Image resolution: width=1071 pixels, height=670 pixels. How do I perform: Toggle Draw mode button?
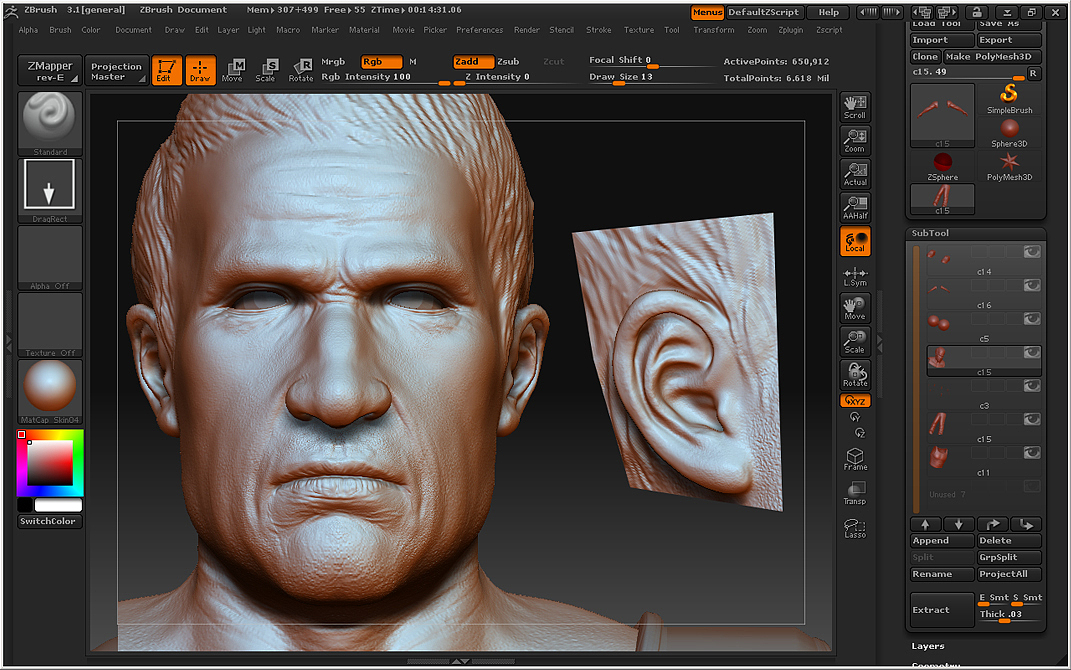(x=200, y=70)
